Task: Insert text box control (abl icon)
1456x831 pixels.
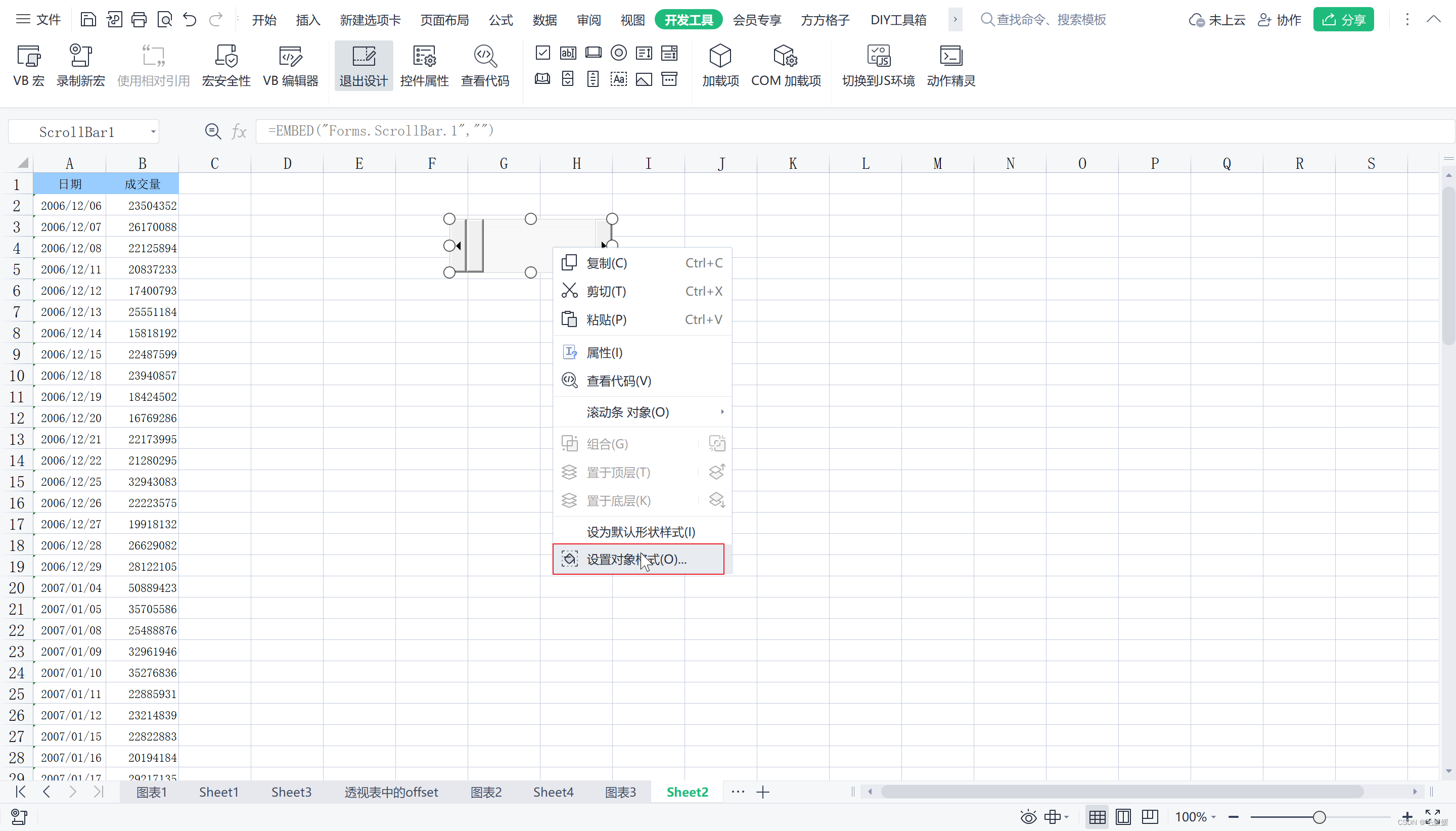Action: (x=568, y=53)
